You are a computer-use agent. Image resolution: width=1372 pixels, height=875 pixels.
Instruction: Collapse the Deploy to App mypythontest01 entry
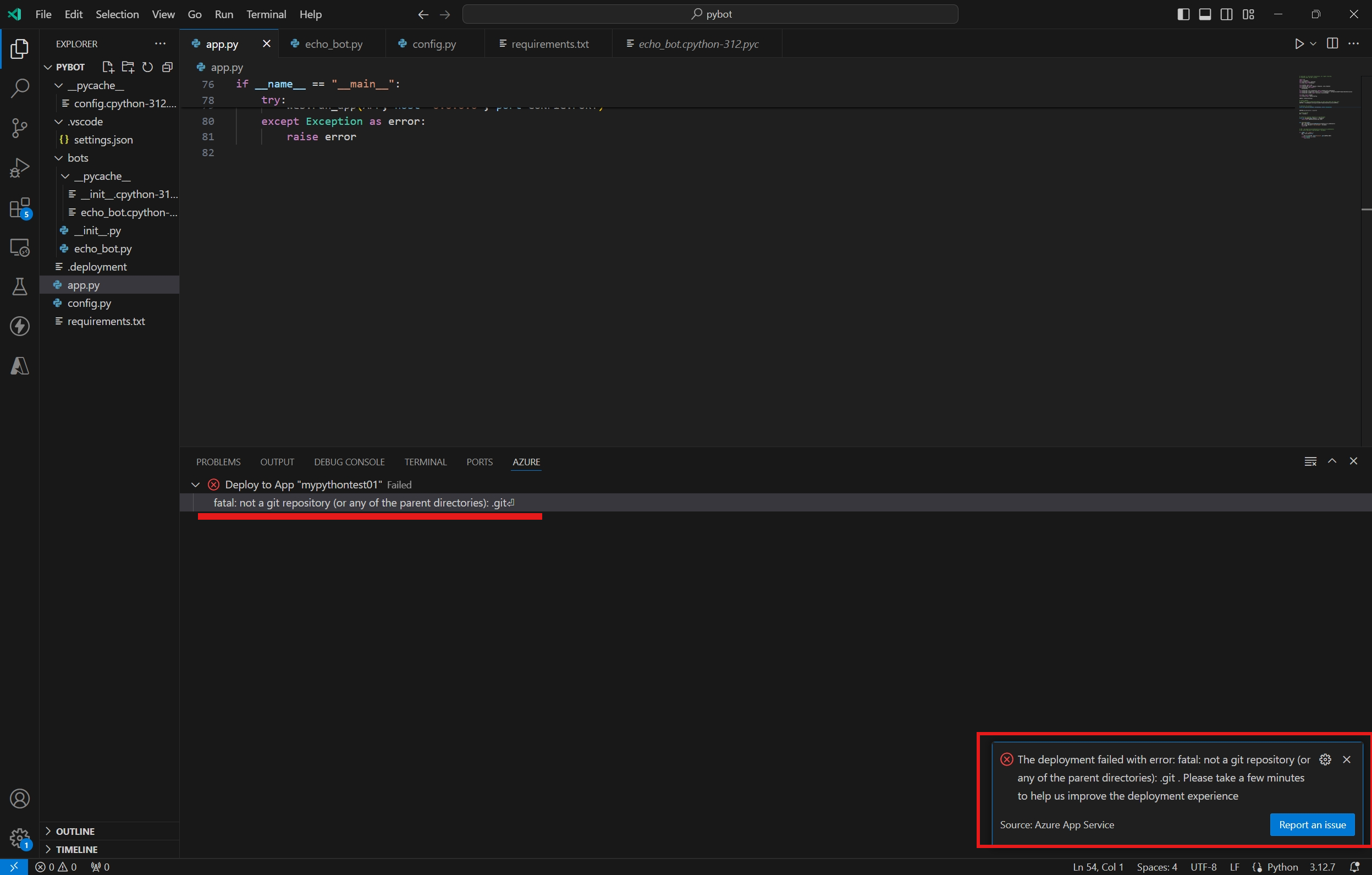[x=195, y=485]
